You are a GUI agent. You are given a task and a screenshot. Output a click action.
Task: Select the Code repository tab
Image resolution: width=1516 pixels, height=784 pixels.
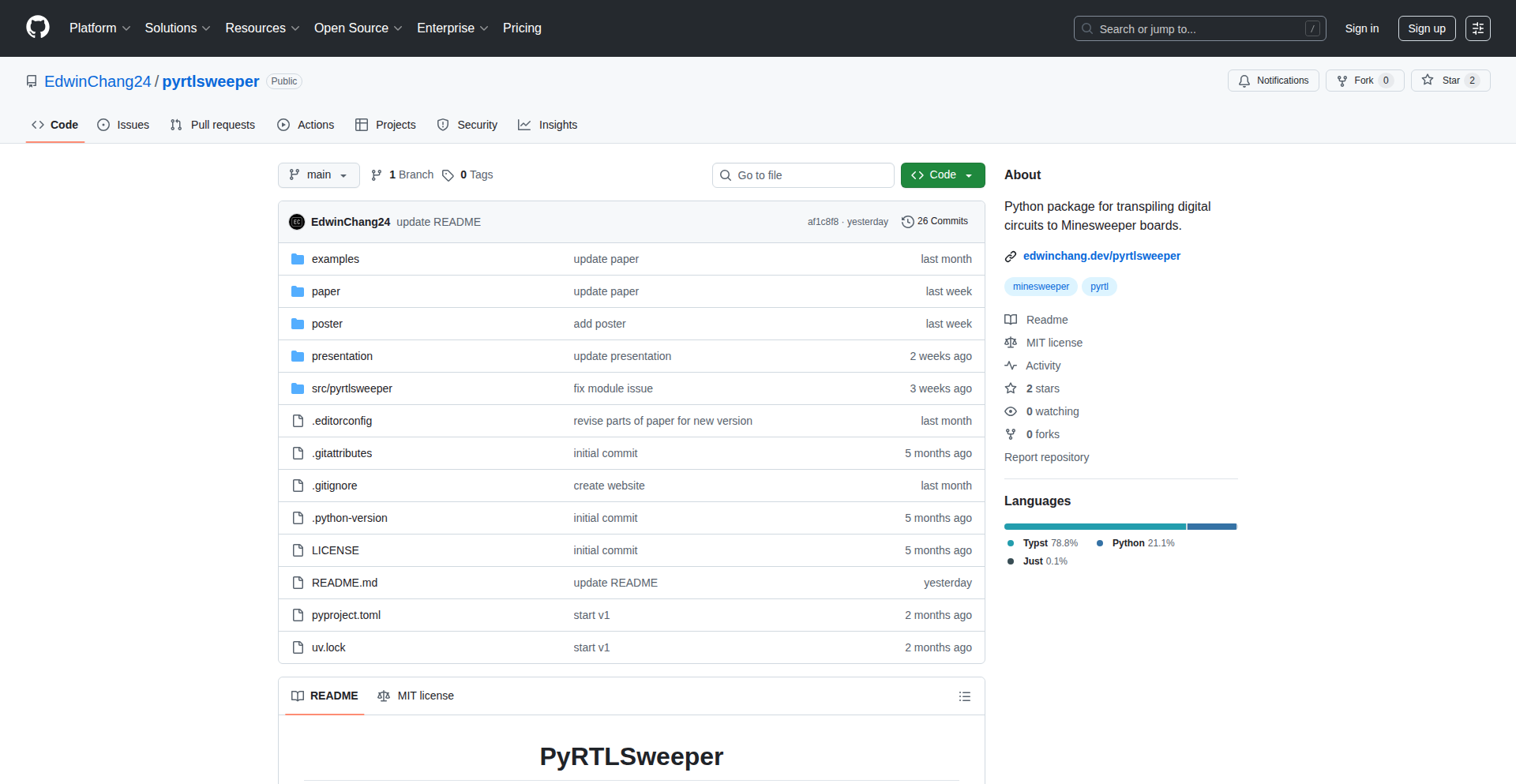click(x=55, y=125)
